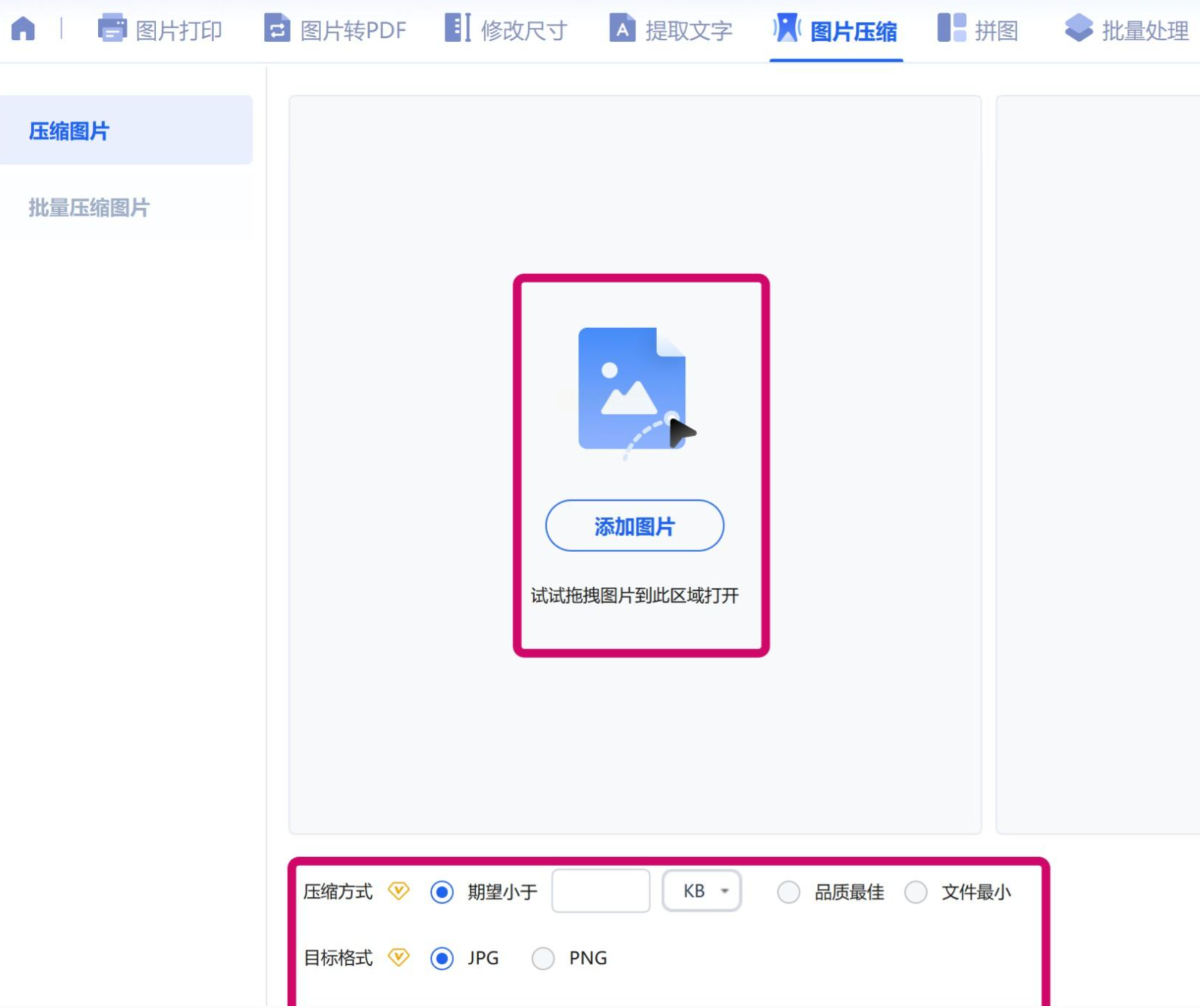The image size is (1200, 1008).
Task: Select the 期望小于 radio button
Action: click(442, 892)
